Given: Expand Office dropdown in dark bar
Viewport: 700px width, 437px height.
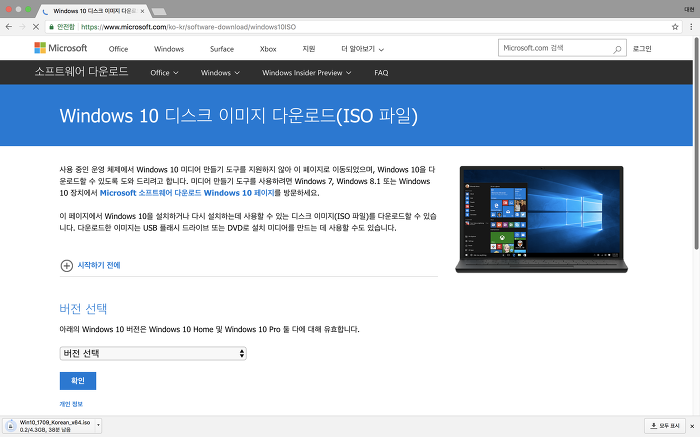Looking at the screenshot, I should point(164,73).
